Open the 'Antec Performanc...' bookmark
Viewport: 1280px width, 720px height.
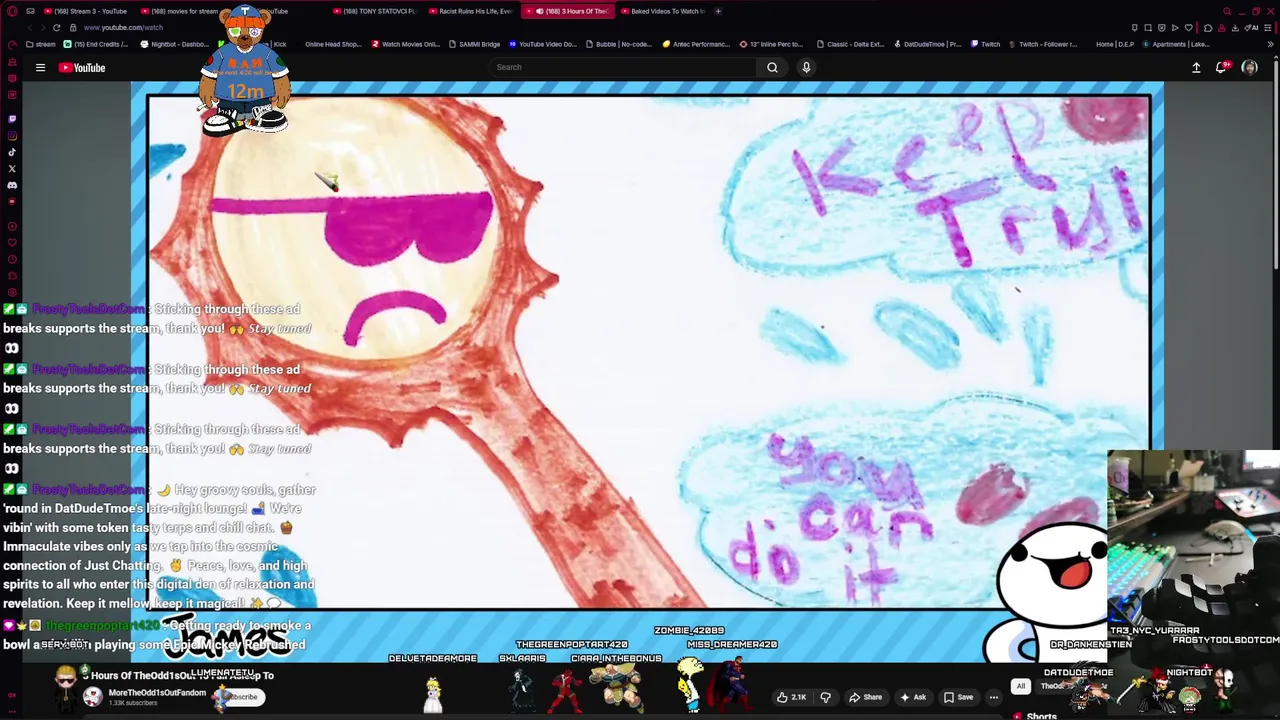click(696, 44)
